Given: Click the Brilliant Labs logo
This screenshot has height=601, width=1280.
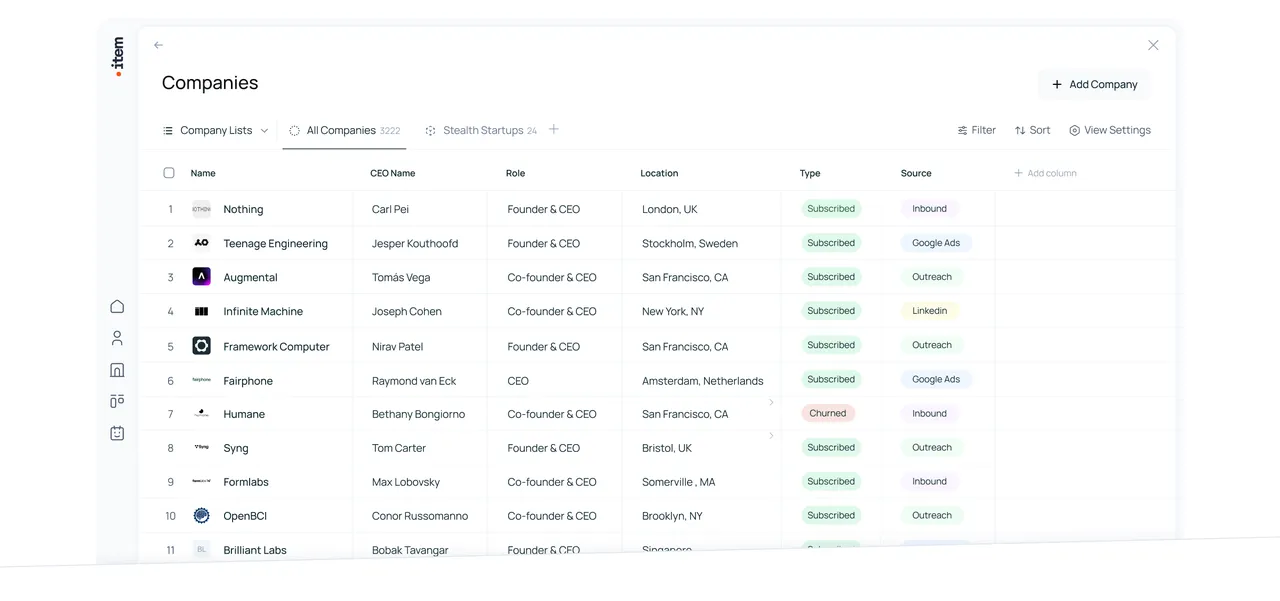Looking at the screenshot, I should coord(201,550).
